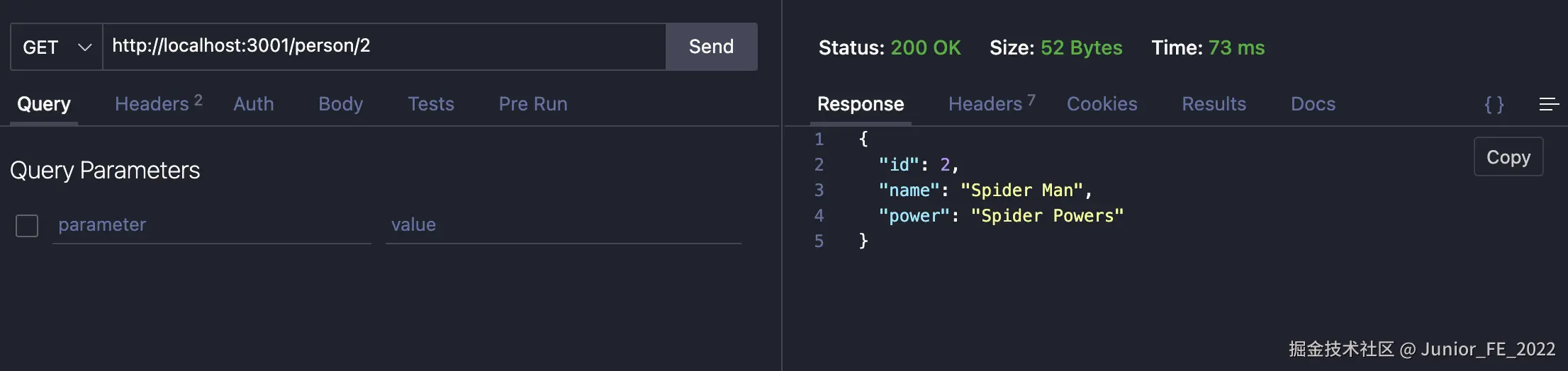Viewport: 1568px width, 371px height.
Task: Click the request URL field
Action: pos(383,47)
